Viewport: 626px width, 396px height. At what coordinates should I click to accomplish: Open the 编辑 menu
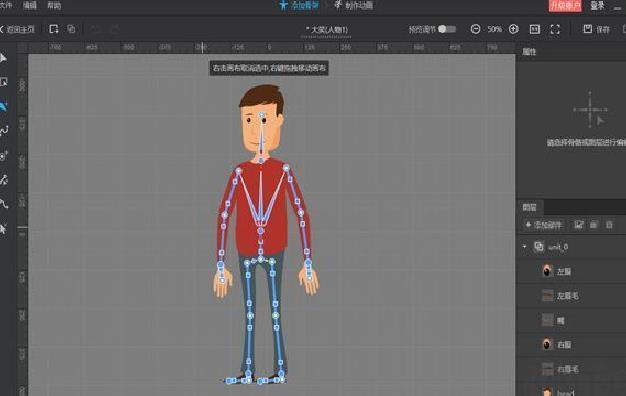30,5
